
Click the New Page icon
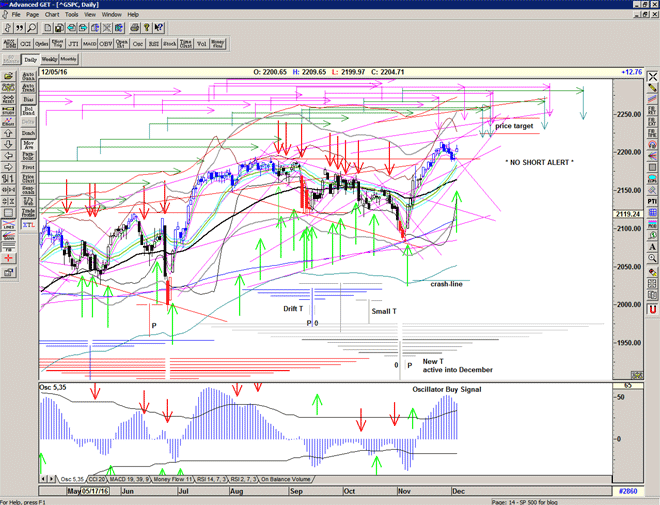tap(47, 28)
